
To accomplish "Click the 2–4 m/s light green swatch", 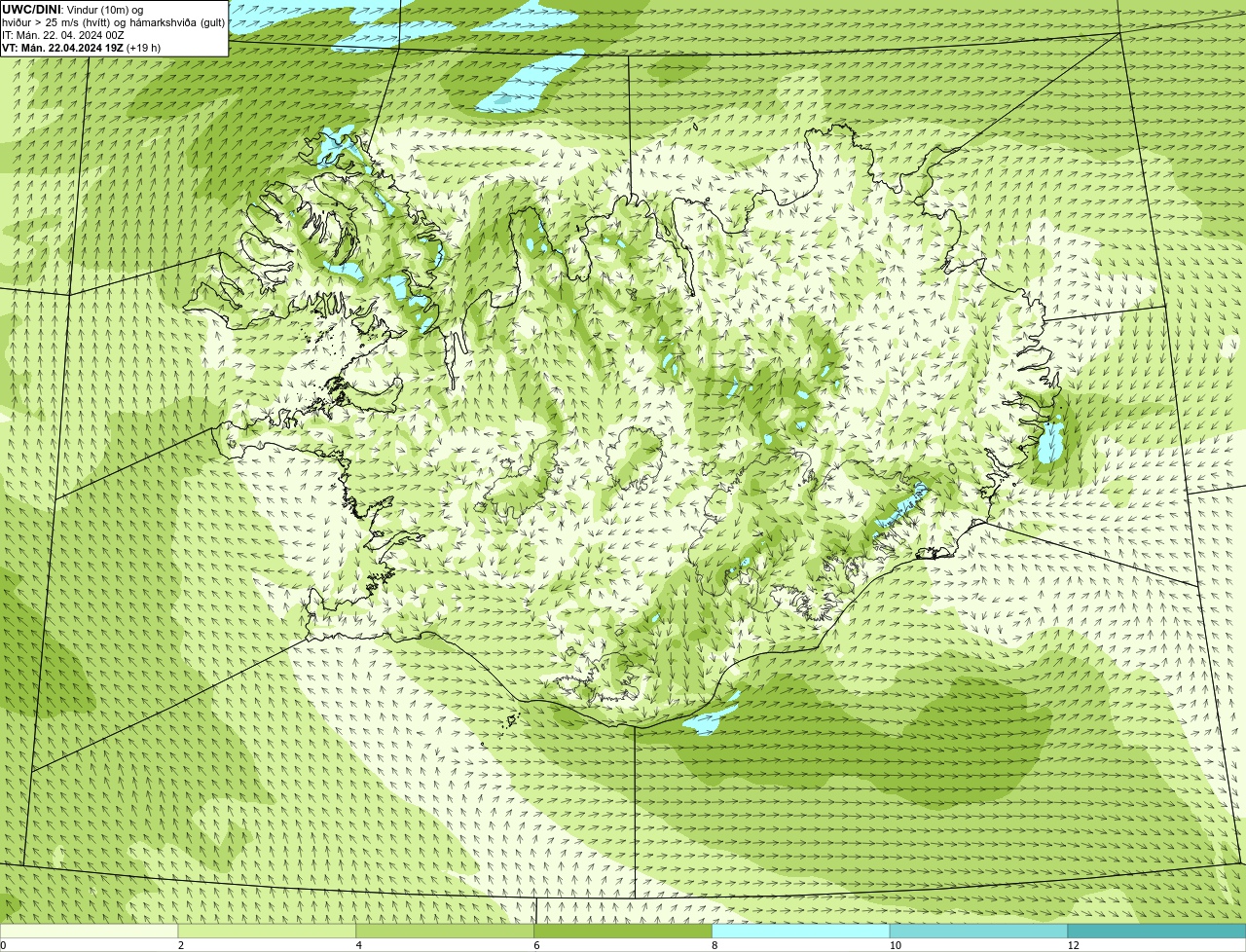I will point(268,931).
